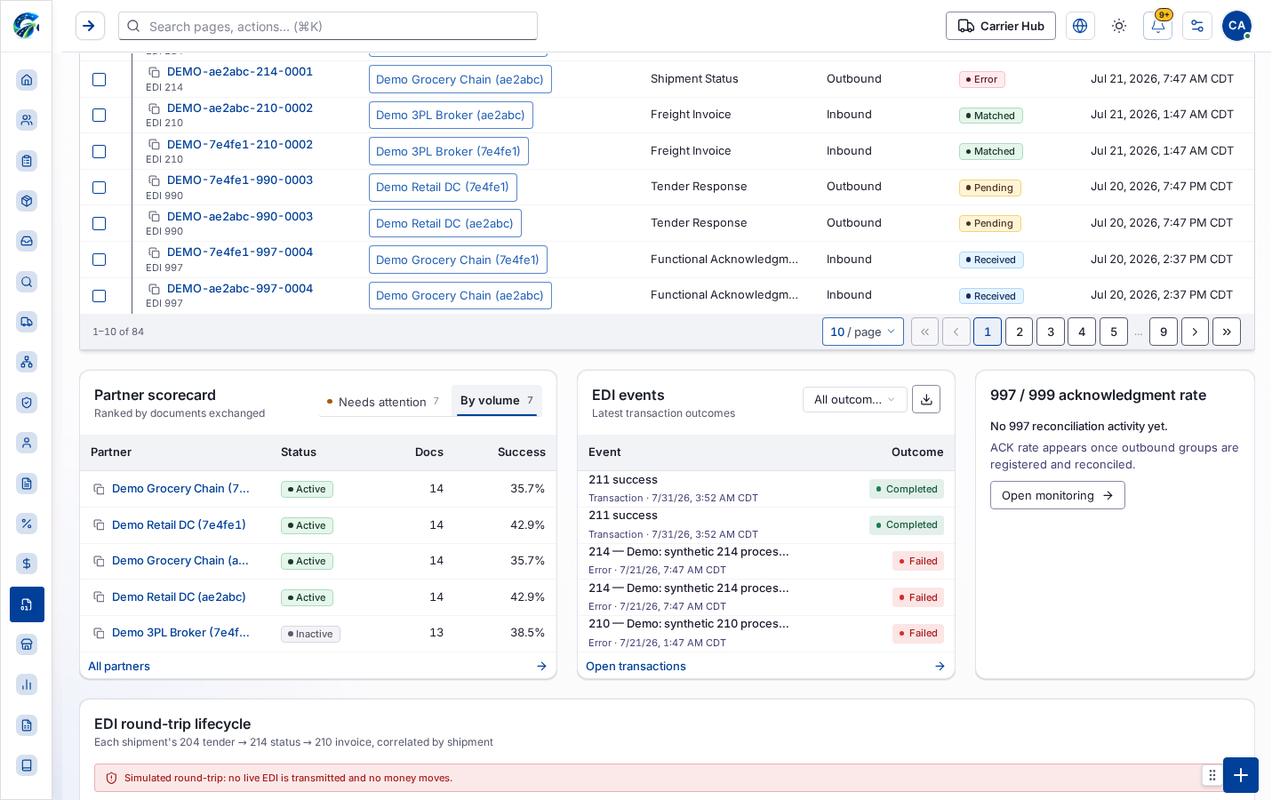Open the display settings sliders icon
This screenshot has height=800, width=1280.
[1197, 26]
